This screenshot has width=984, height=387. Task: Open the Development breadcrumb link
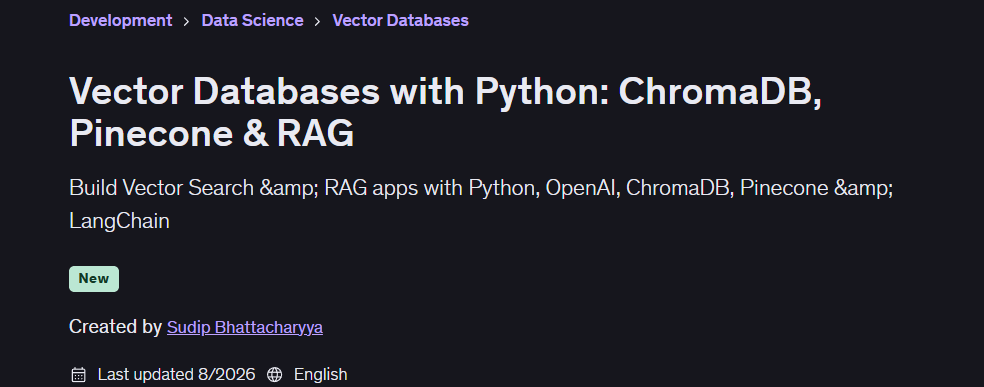coord(120,21)
